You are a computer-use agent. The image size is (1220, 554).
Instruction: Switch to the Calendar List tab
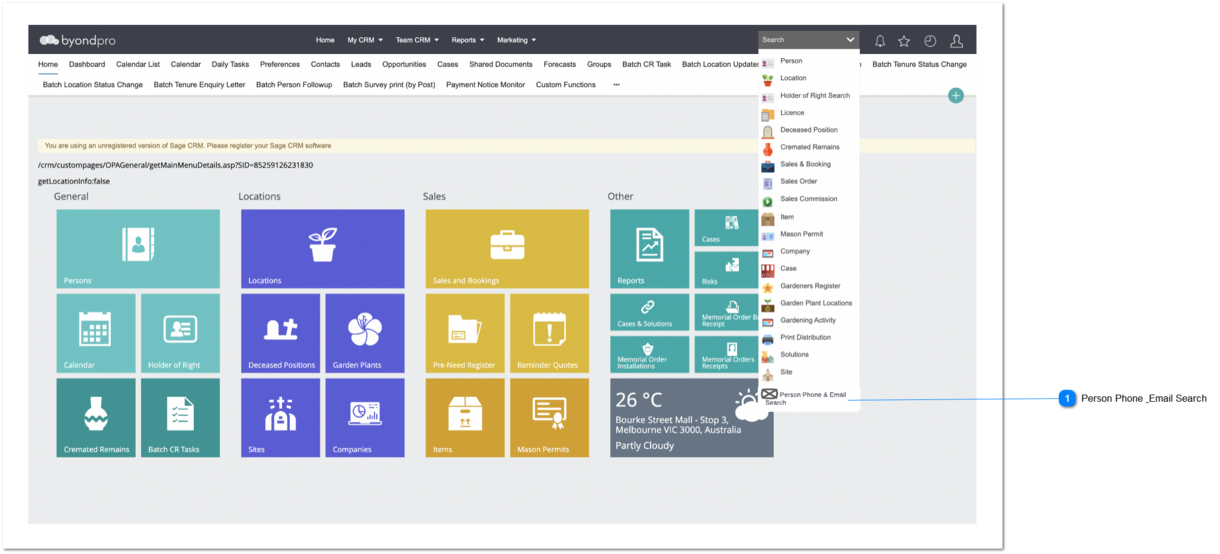pyautogui.click(x=138, y=64)
